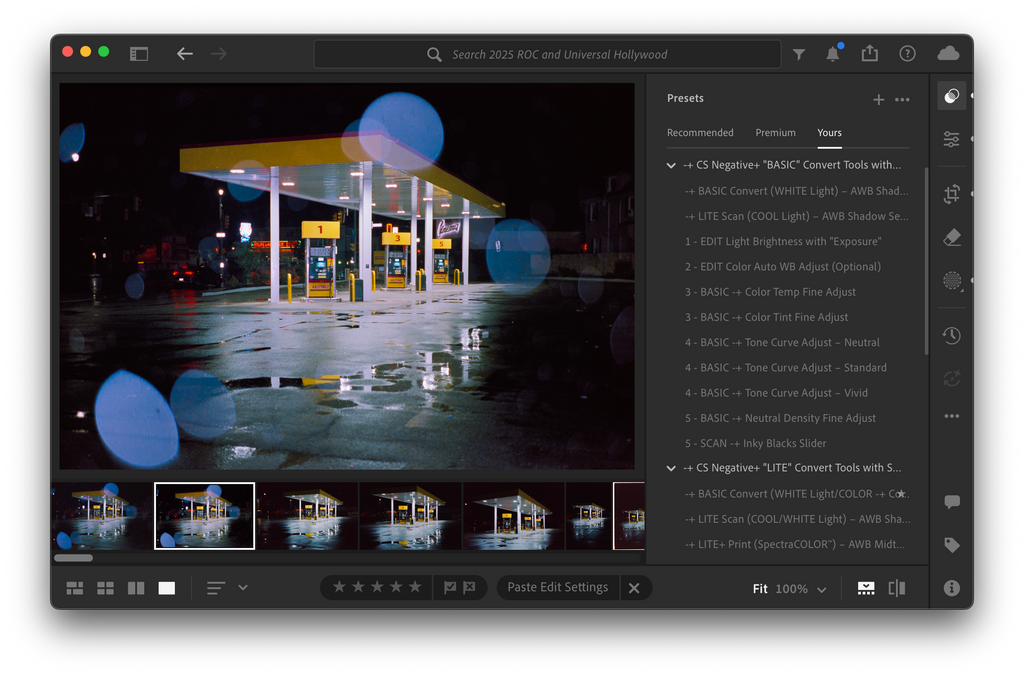This screenshot has height=676, width=1024.
Task: Select the Crop & Rotate tool
Action: [951, 194]
